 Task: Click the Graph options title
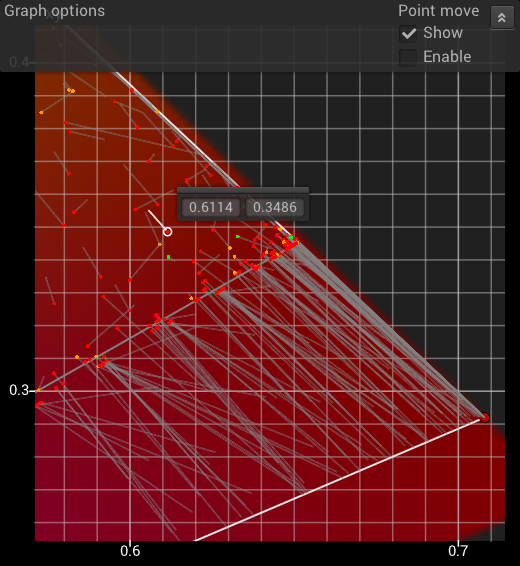(x=54, y=11)
